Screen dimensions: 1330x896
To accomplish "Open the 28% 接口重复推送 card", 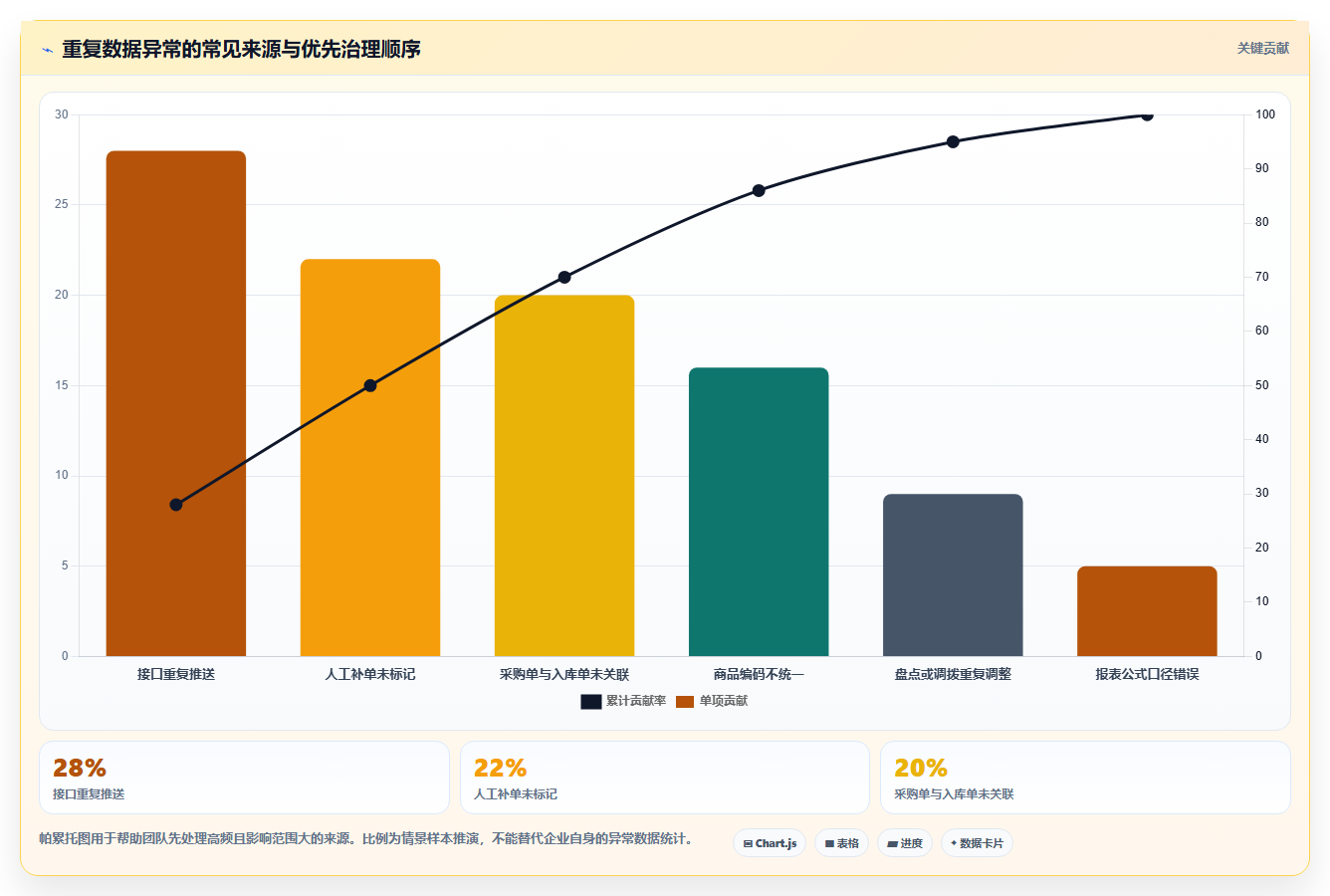I will 244,778.
